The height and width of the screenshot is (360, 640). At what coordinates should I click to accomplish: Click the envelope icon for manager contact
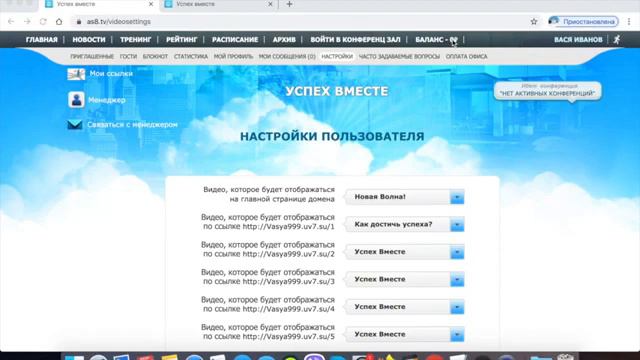tap(75, 124)
